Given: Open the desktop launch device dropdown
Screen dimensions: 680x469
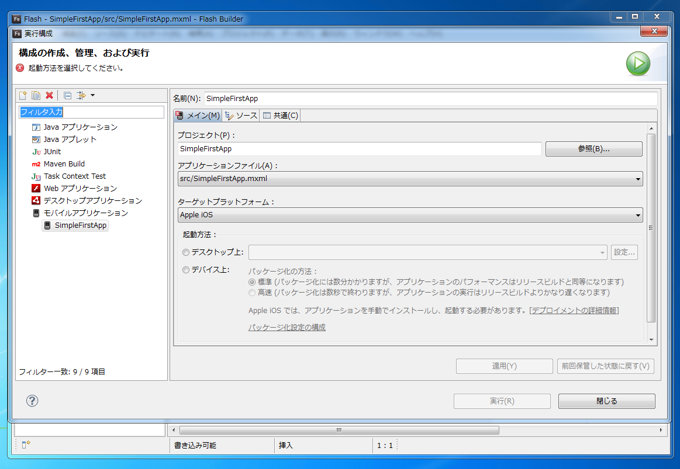Looking at the screenshot, I should [x=428, y=252].
